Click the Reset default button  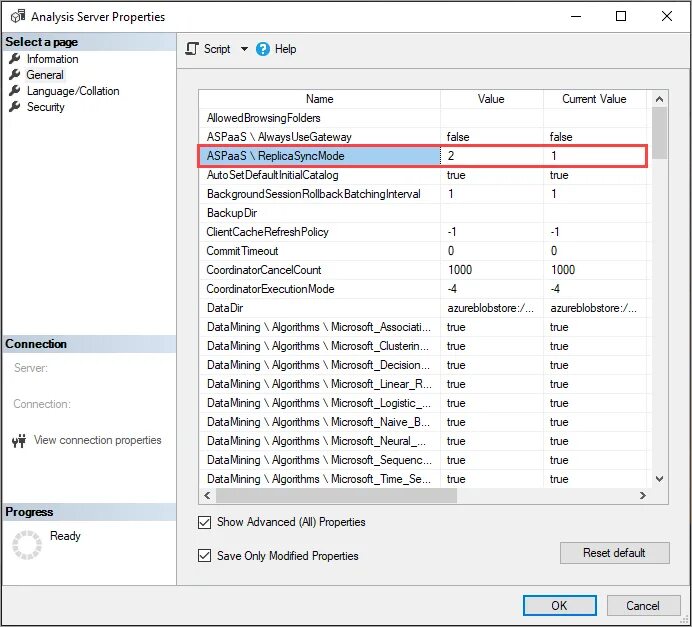point(614,553)
